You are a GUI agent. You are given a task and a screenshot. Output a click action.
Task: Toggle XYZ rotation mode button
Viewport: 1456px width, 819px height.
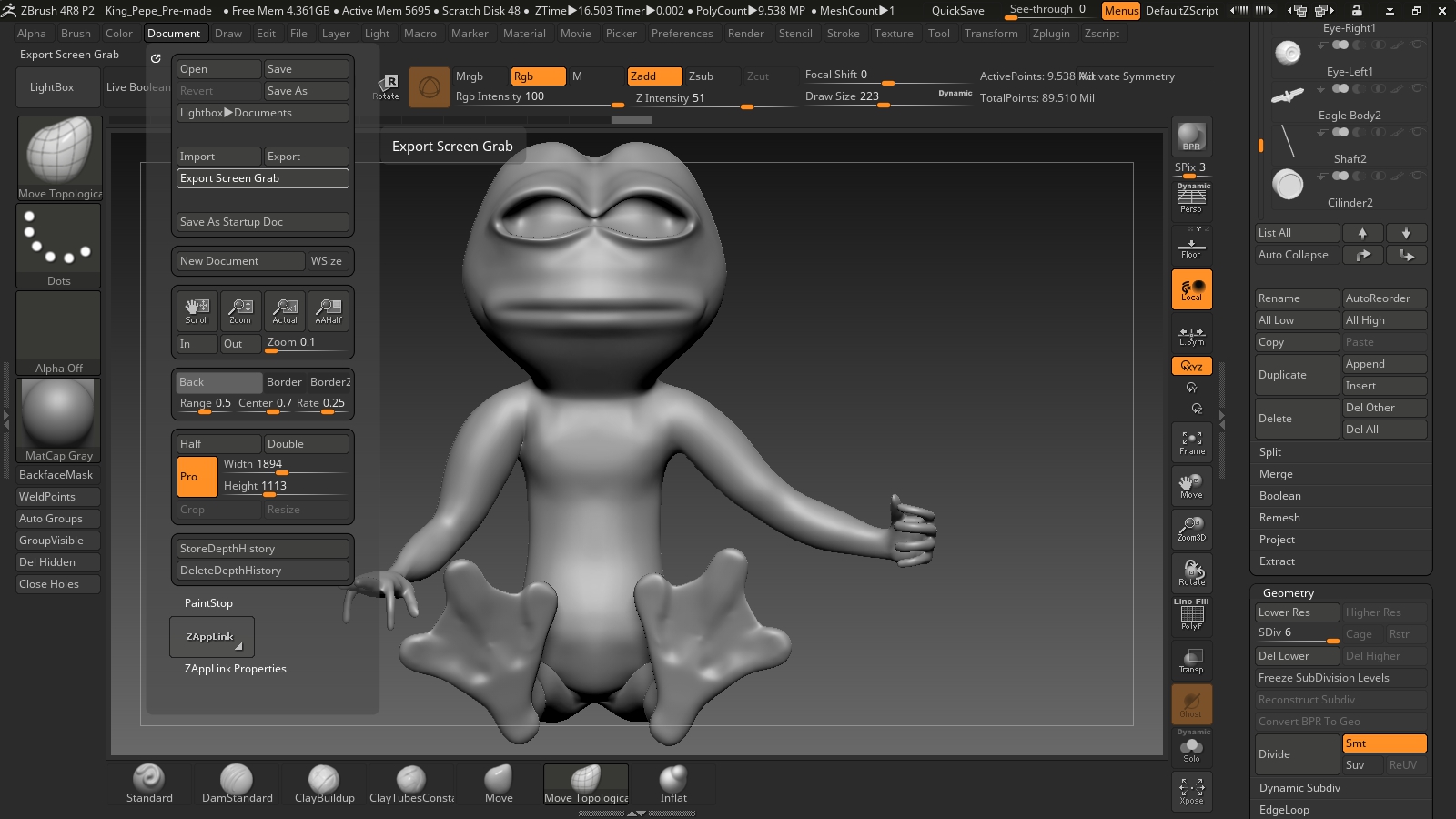click(1191, 366)
